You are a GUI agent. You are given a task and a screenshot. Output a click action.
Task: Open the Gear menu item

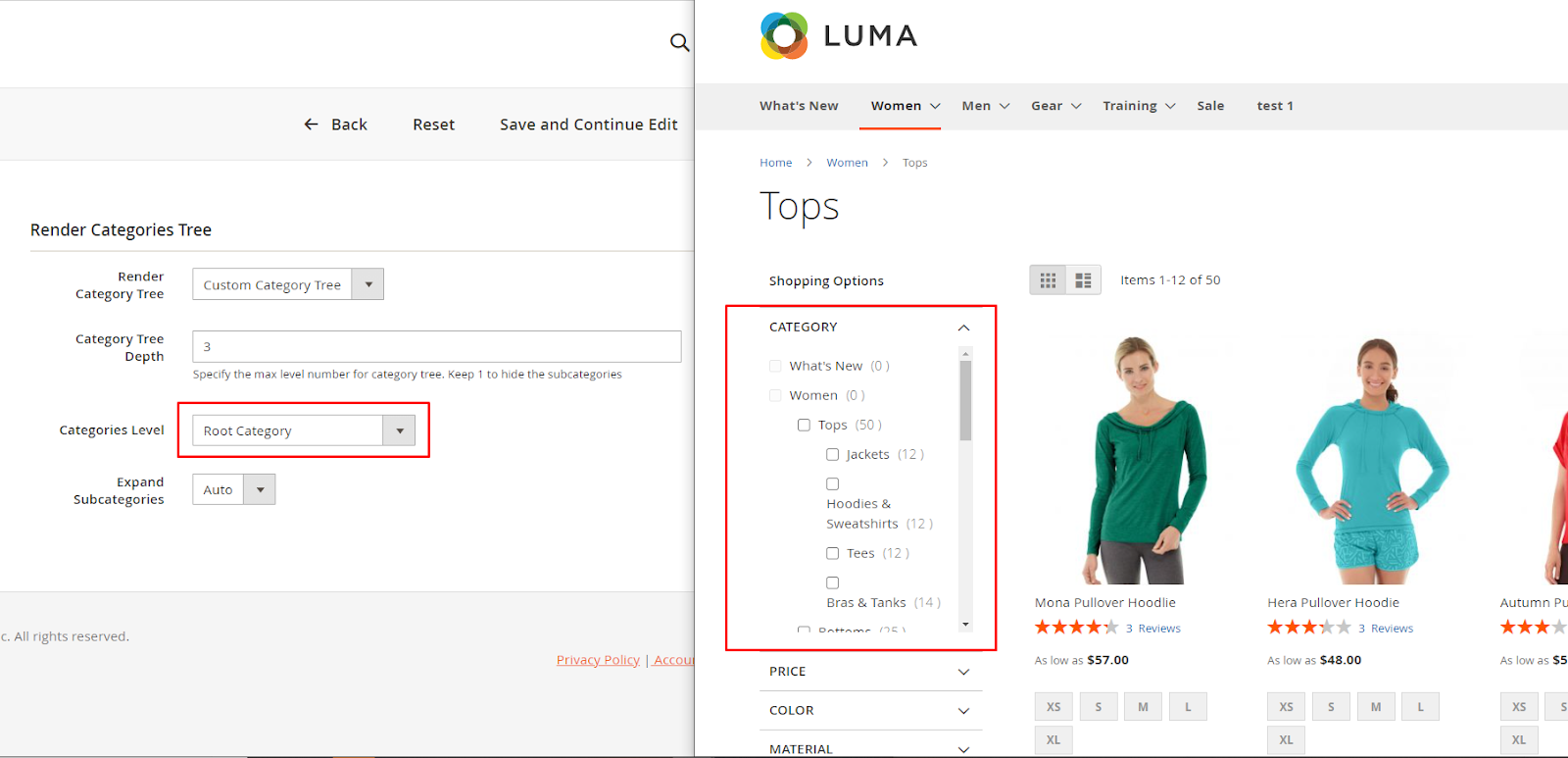click(1054, 106)
